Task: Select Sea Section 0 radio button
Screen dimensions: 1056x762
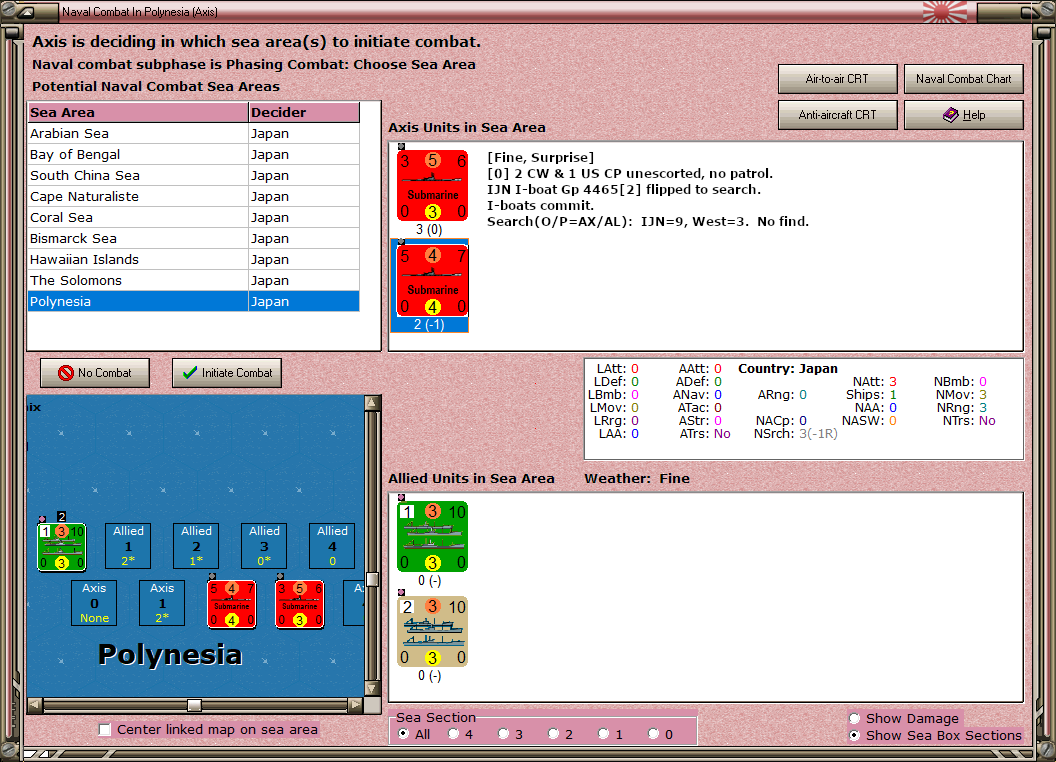Action: click(x=653, y=734)
